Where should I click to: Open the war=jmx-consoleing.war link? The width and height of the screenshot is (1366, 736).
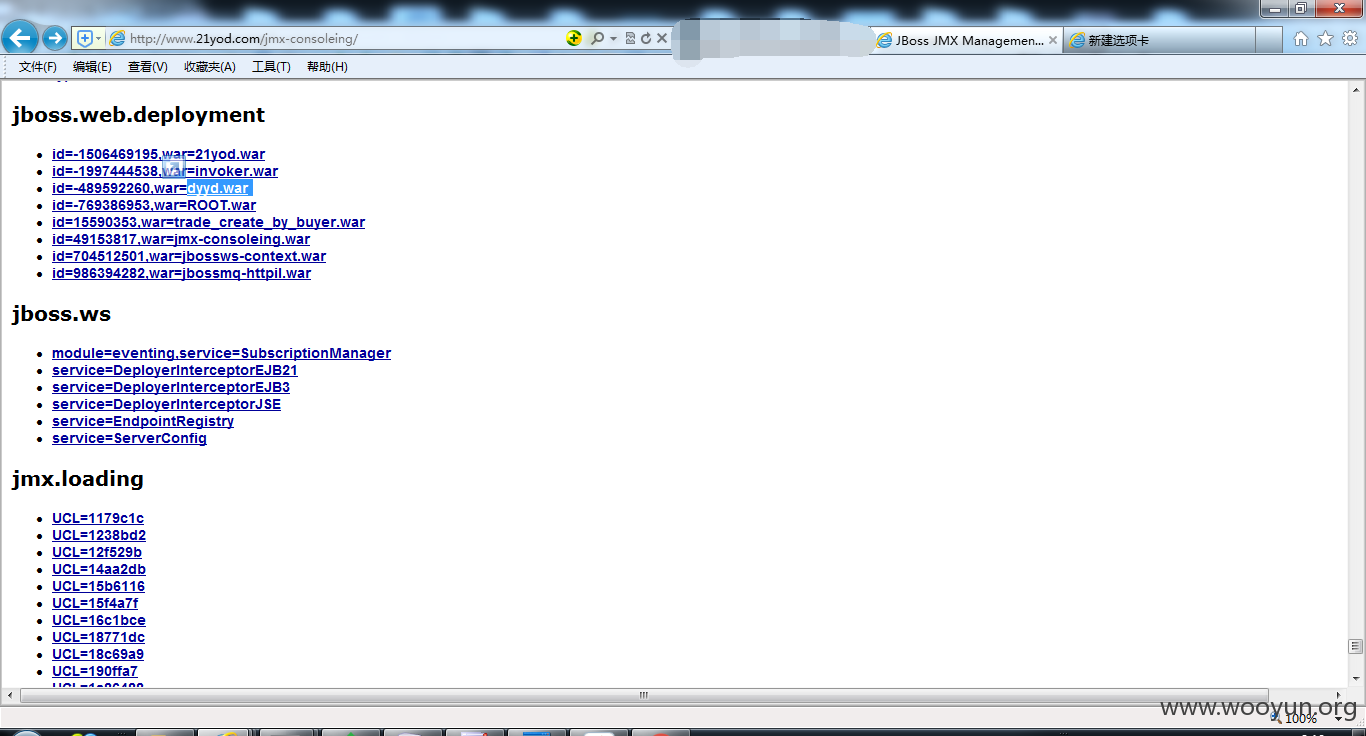pyautogui.click(x=181, y=239)
